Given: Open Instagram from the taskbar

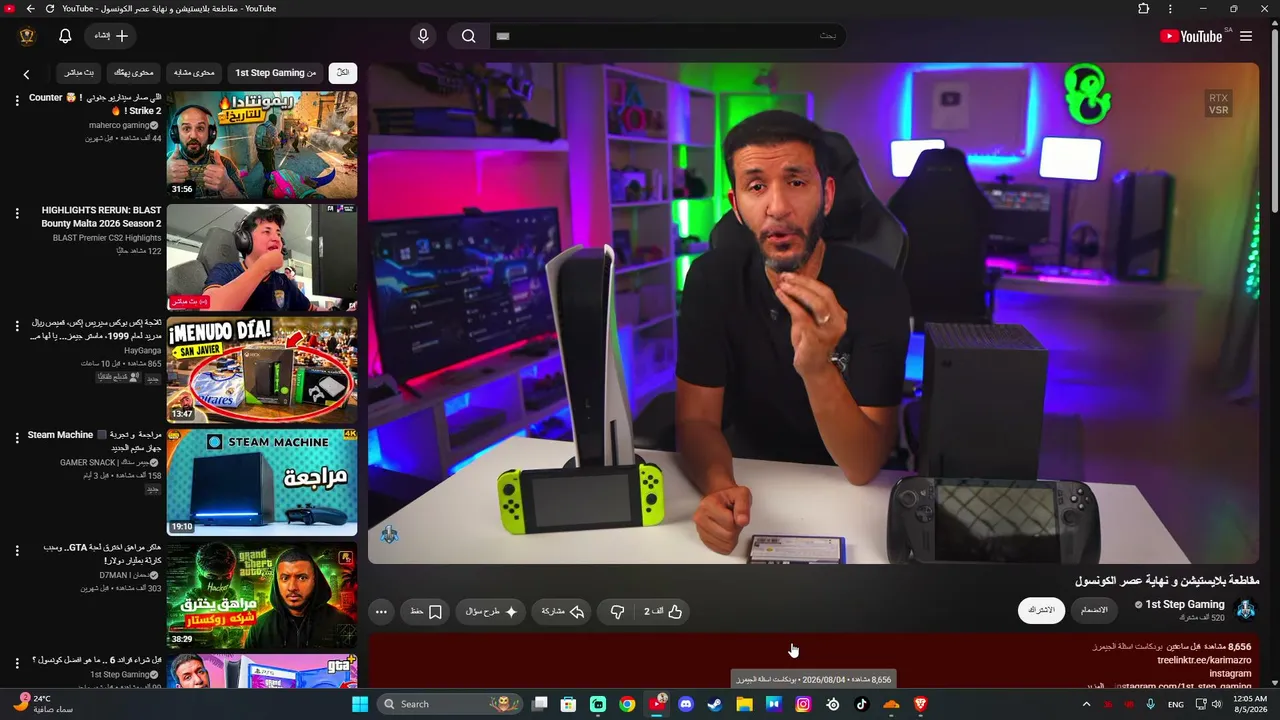Looking at the screenshot, I should click(x=803, y=704).
